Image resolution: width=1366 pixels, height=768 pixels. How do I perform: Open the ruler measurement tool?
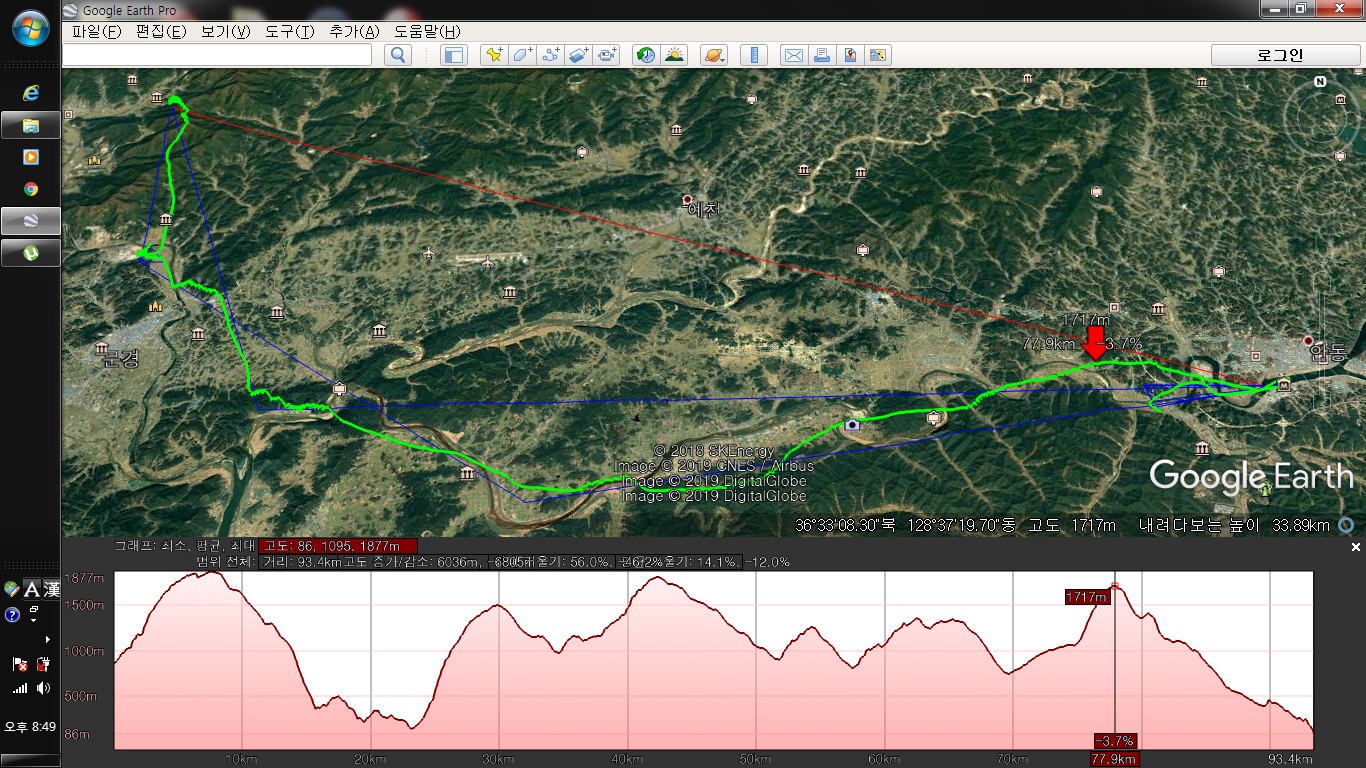click(x=754, y=55)
